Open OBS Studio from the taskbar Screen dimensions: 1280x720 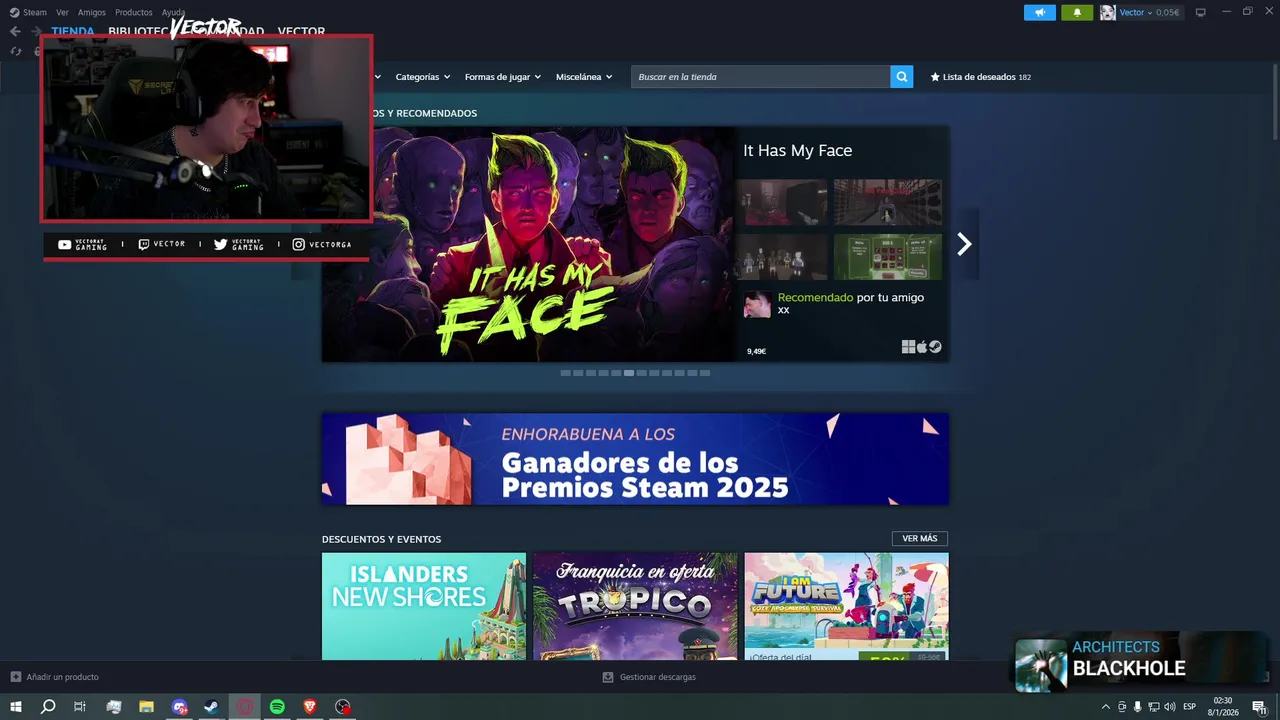[343, 707]
